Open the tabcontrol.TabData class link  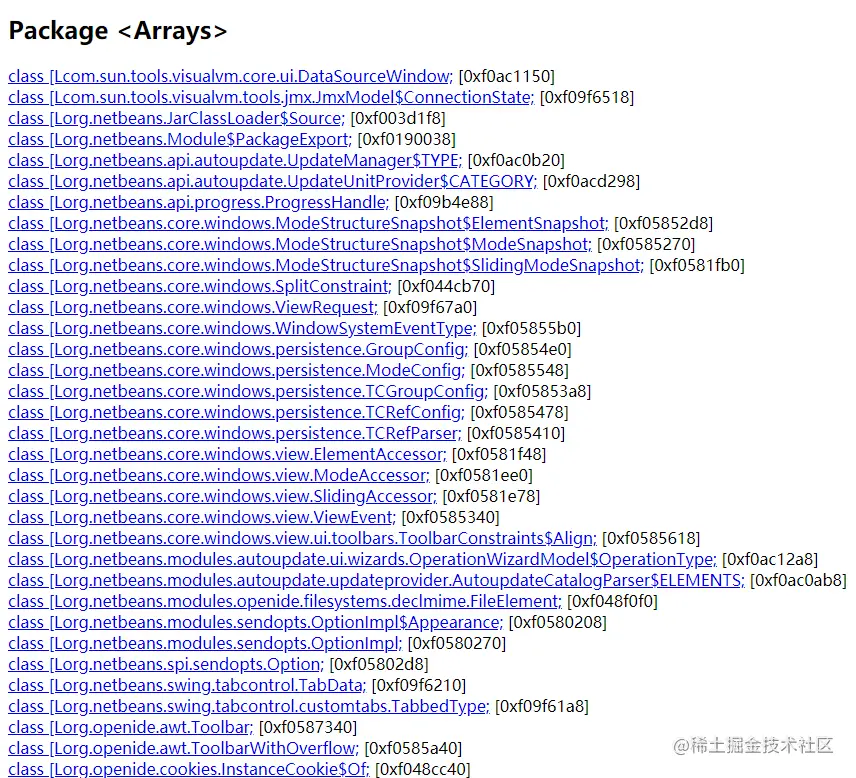pos(187,686)
